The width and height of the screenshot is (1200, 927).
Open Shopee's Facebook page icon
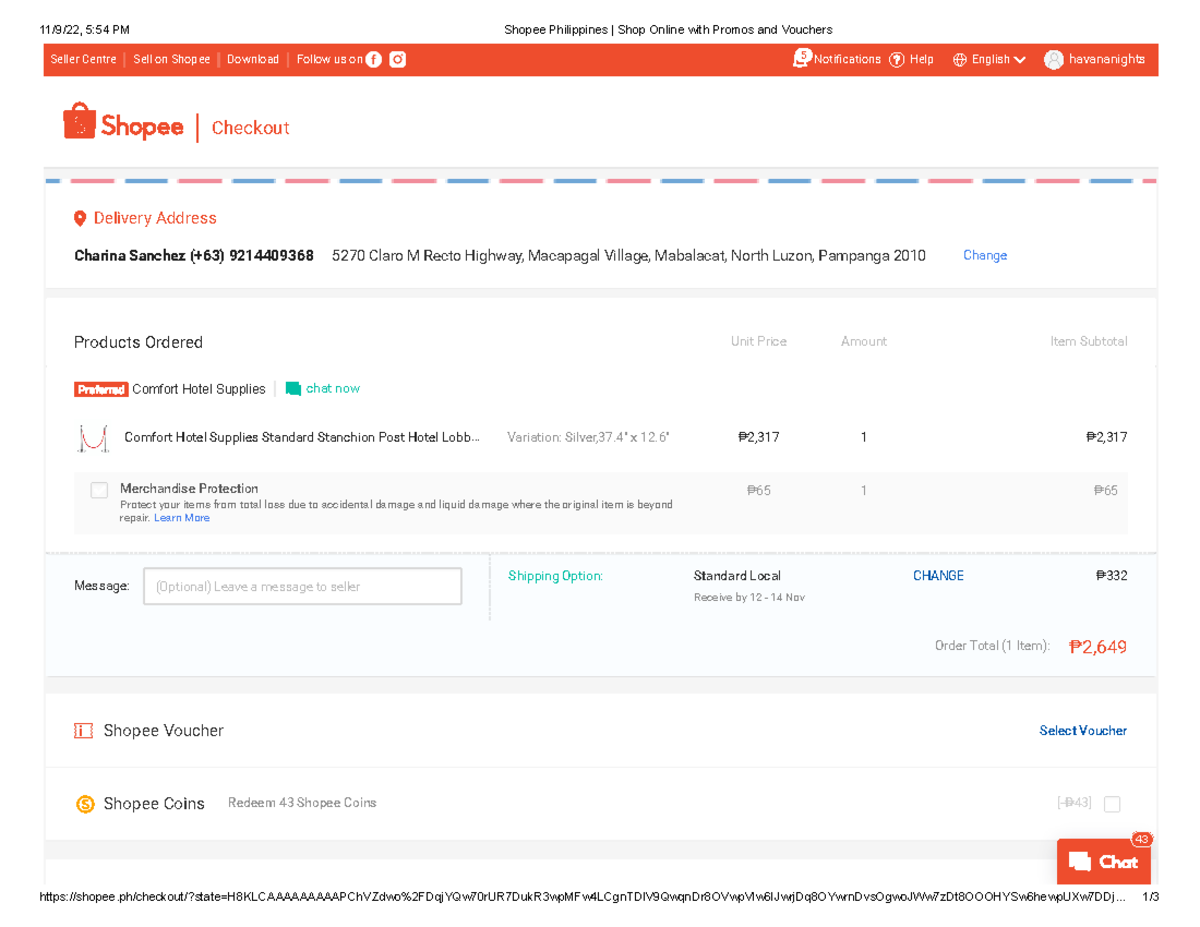374,59
